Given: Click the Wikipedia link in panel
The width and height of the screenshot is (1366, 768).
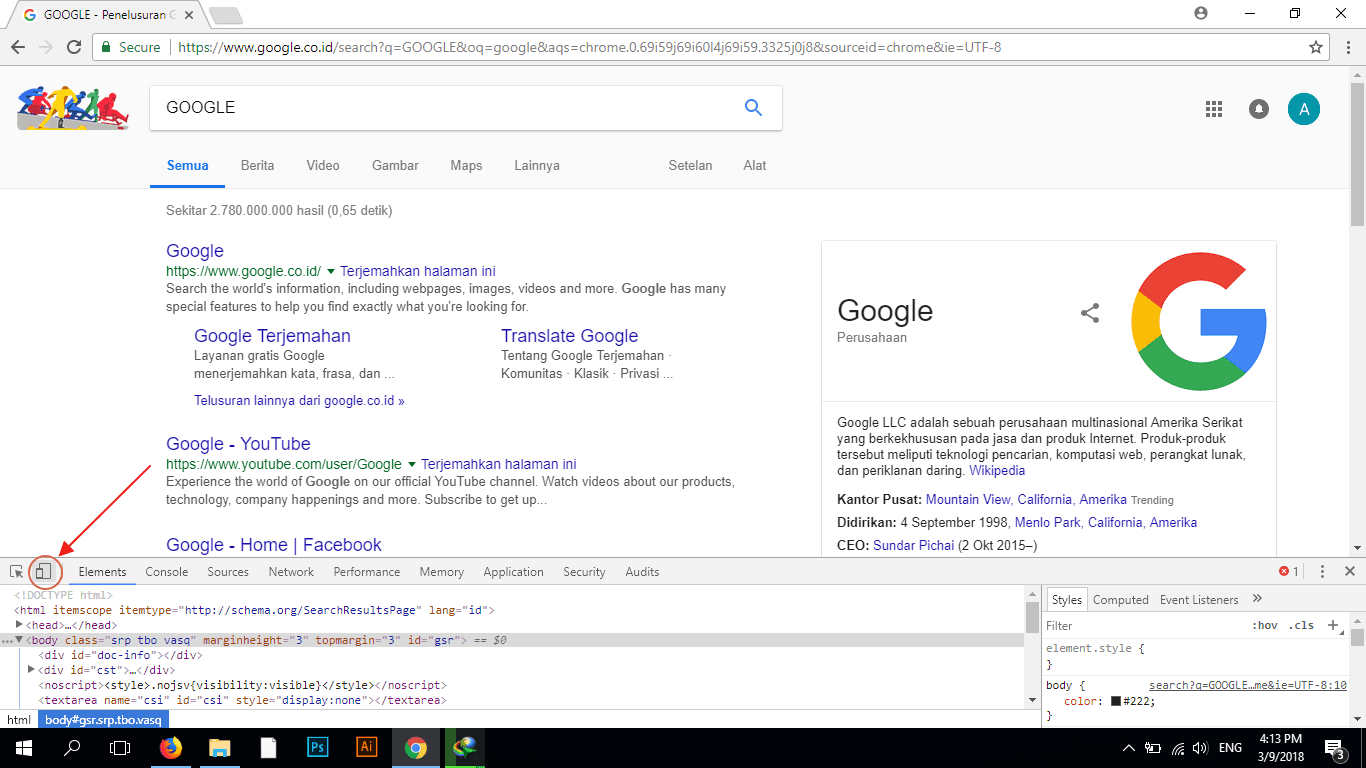Looking at the screenshot, I should pyautogui.click(x=997, y=470).
